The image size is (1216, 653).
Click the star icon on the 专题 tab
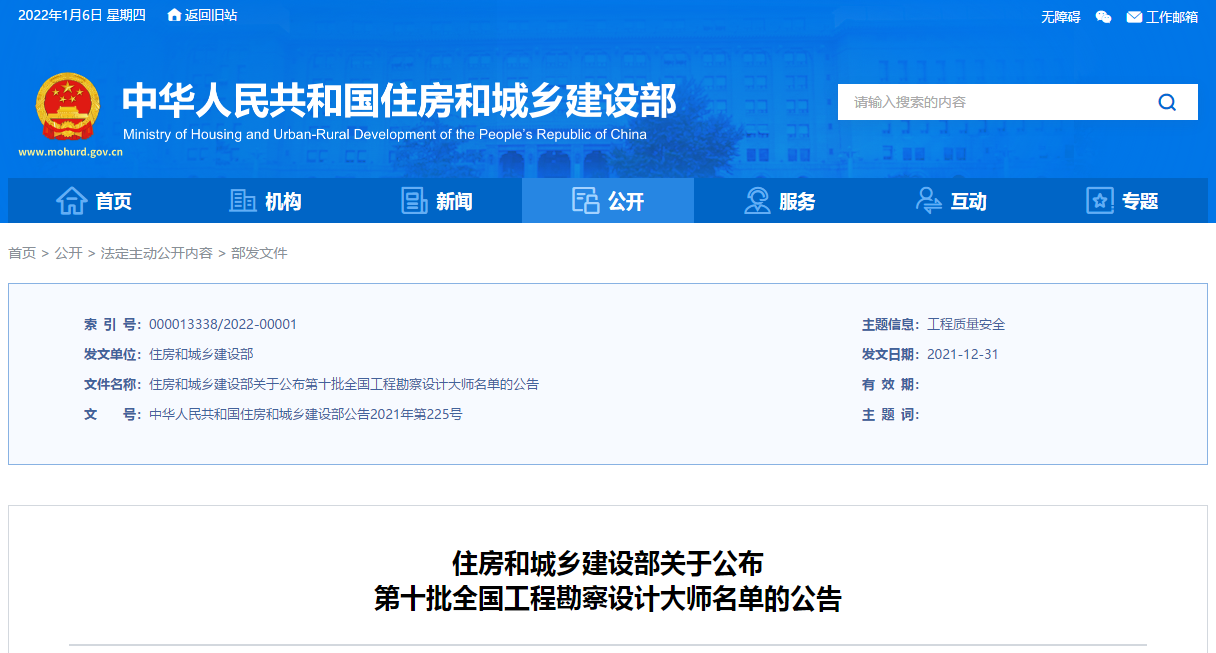click(x=1099, y=200)
